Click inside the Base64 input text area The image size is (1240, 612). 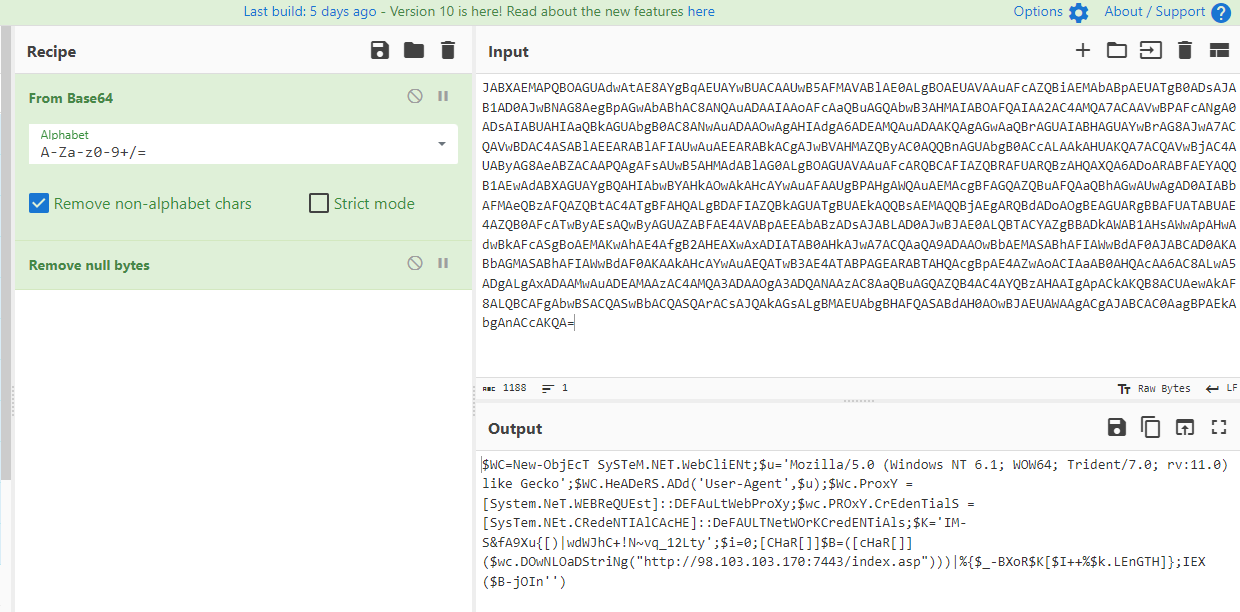[x=856, y=225]
